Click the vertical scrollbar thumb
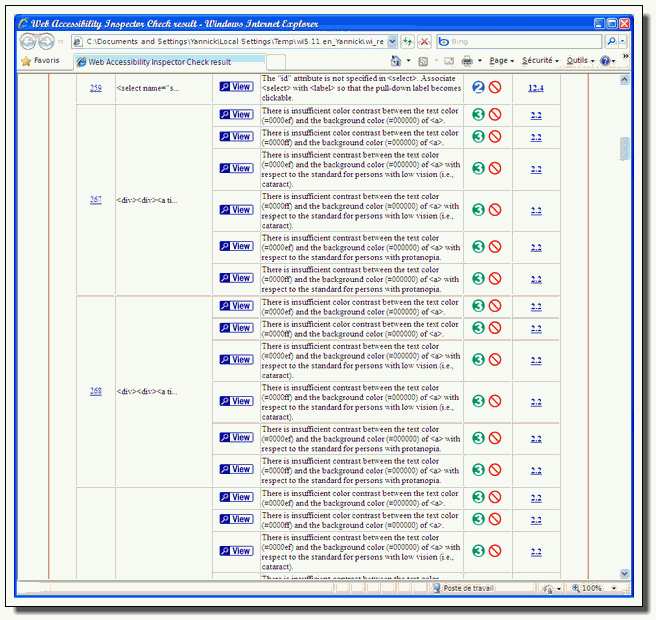This screenshot has width=656, height=620. [x=624, y=149]
